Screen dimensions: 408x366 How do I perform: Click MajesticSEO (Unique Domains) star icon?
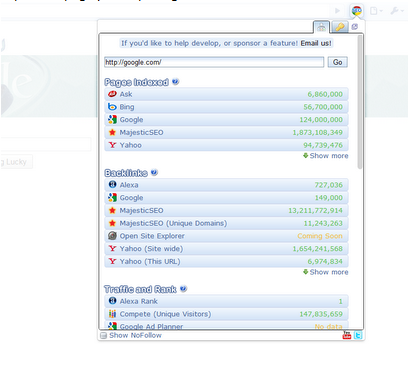[112, 223]
